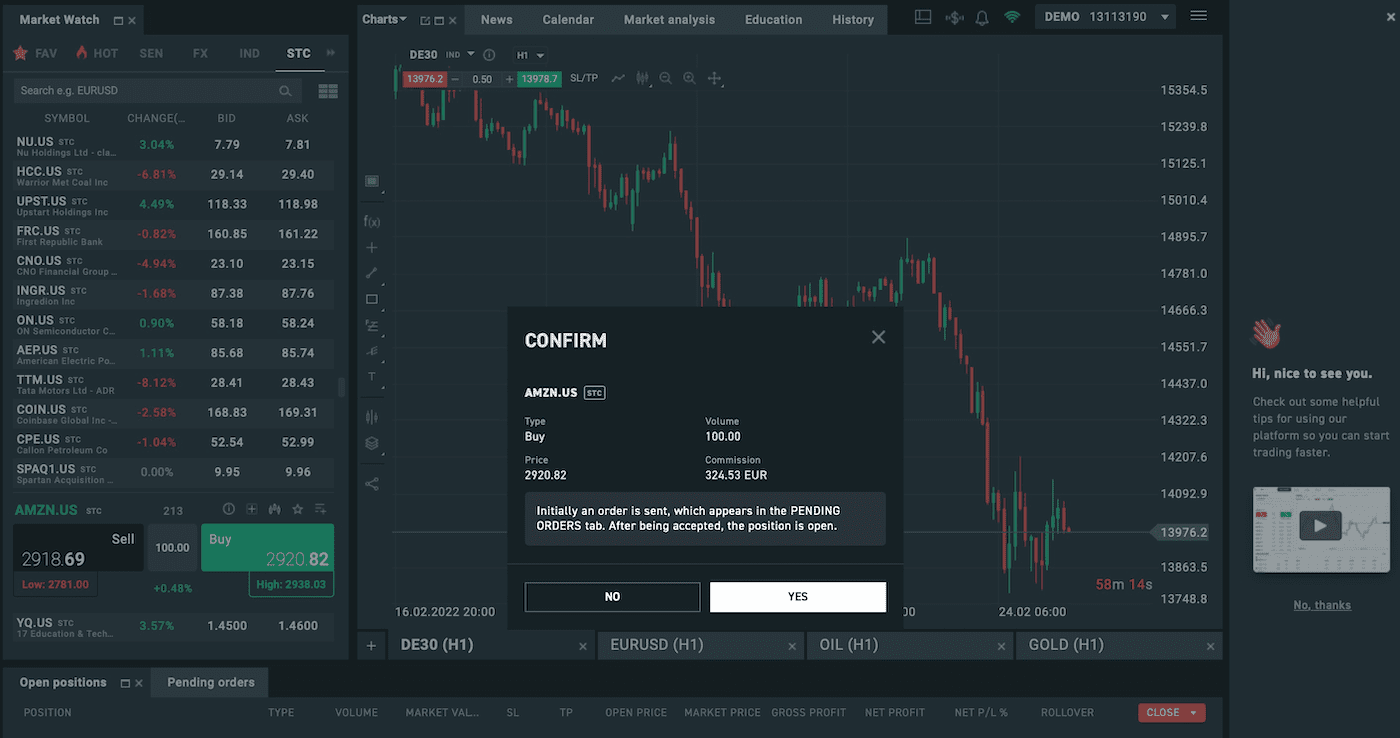Switch to the Pending orders tab

(211, 682)
